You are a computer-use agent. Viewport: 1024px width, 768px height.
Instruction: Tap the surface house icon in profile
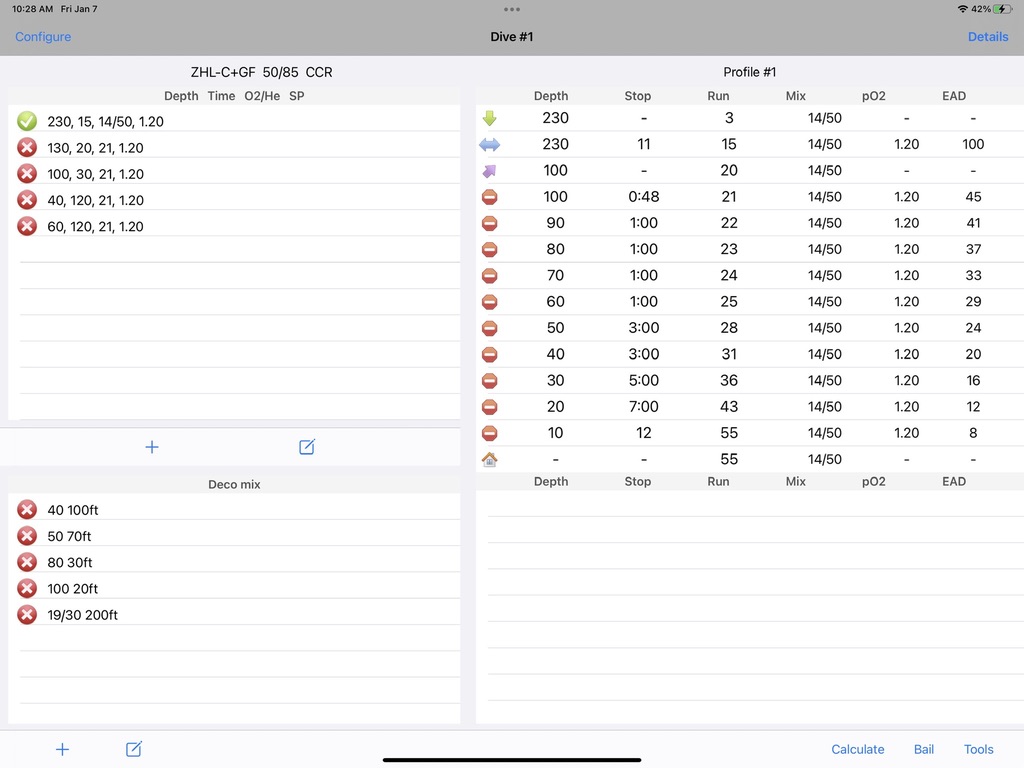coord(489,459)
